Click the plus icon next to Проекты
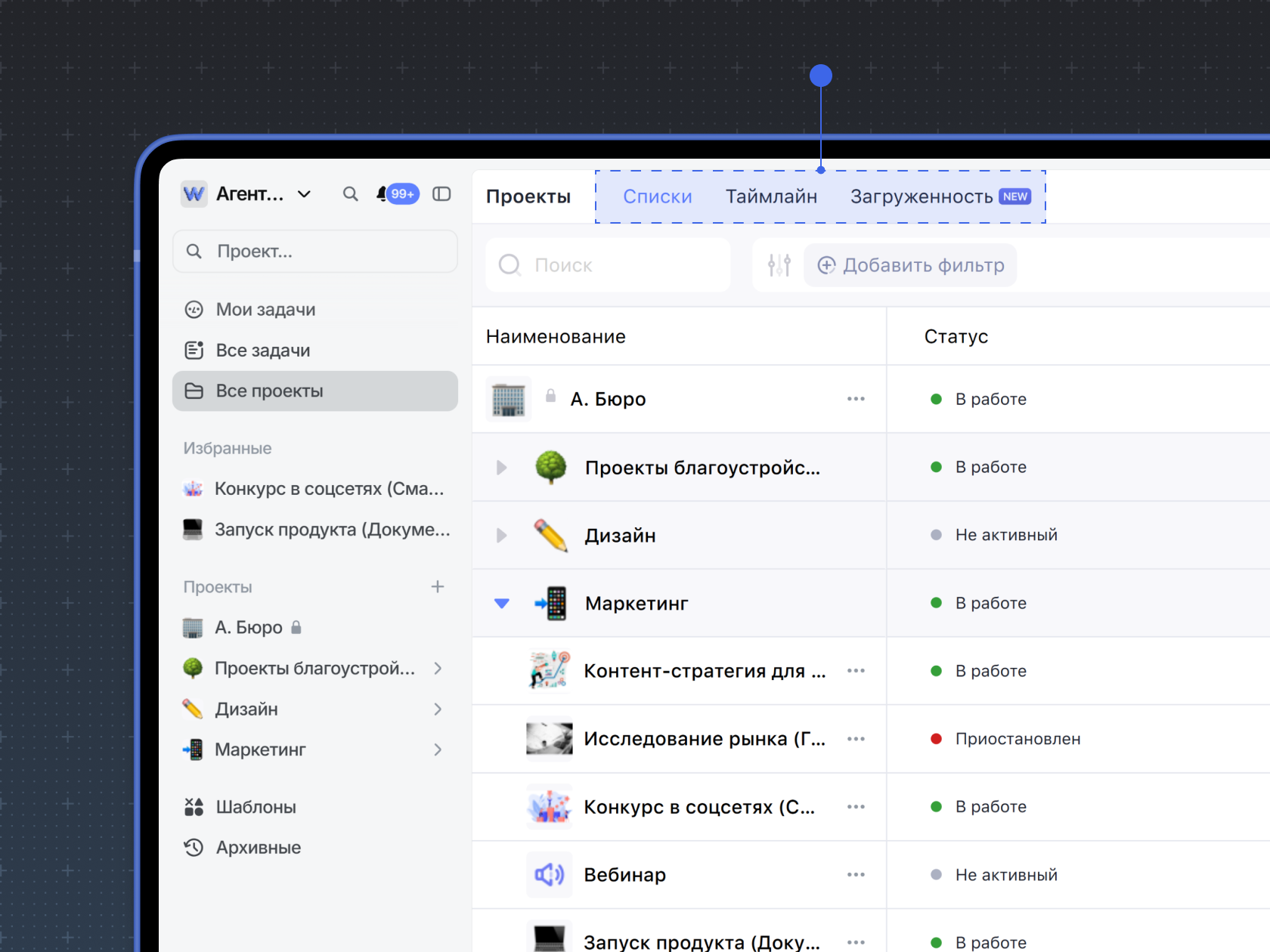 click(x=437, y=587)
